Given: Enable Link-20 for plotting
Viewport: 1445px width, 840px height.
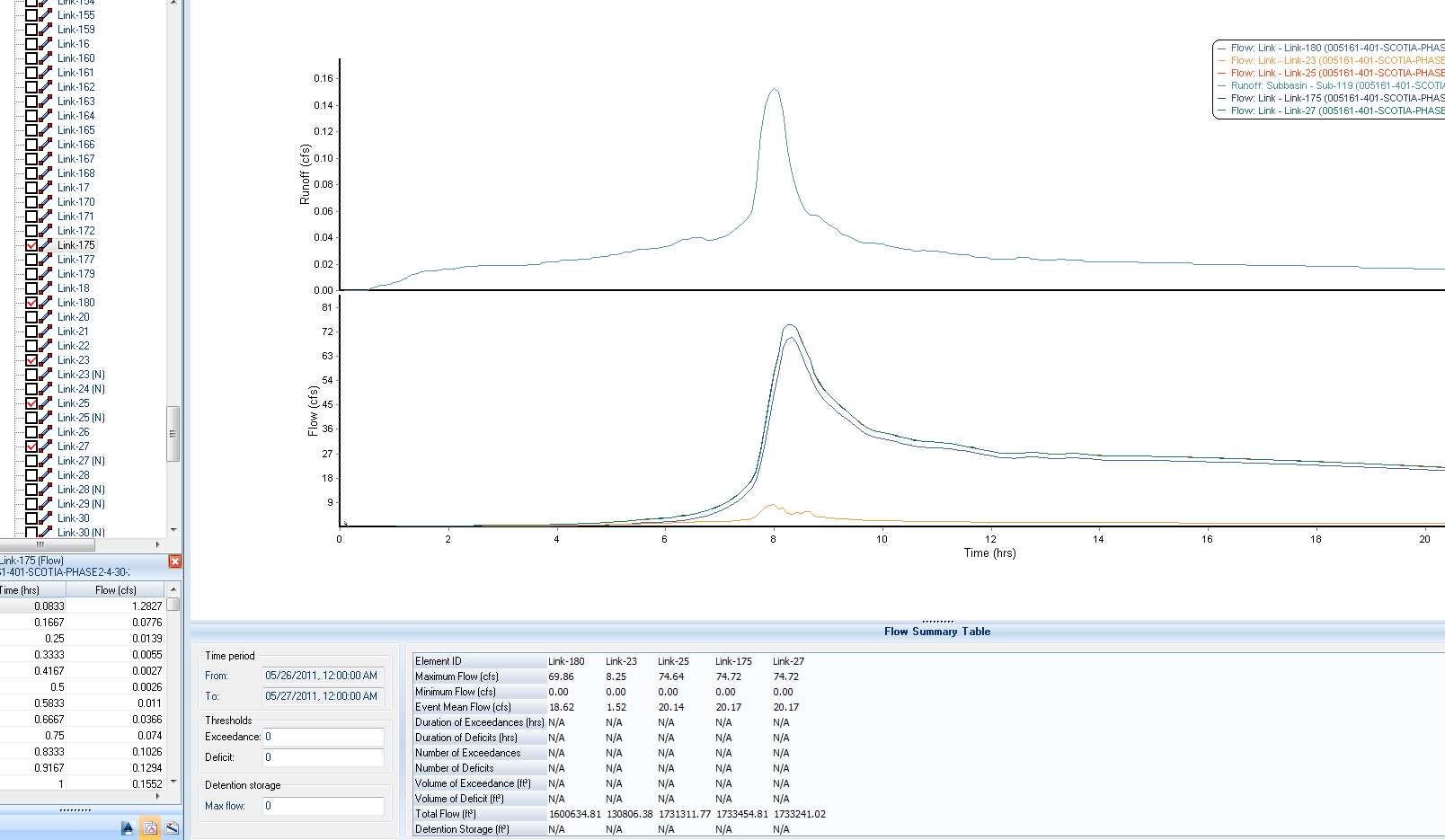Looking at the screenshot, I should (x=30, y=316).
